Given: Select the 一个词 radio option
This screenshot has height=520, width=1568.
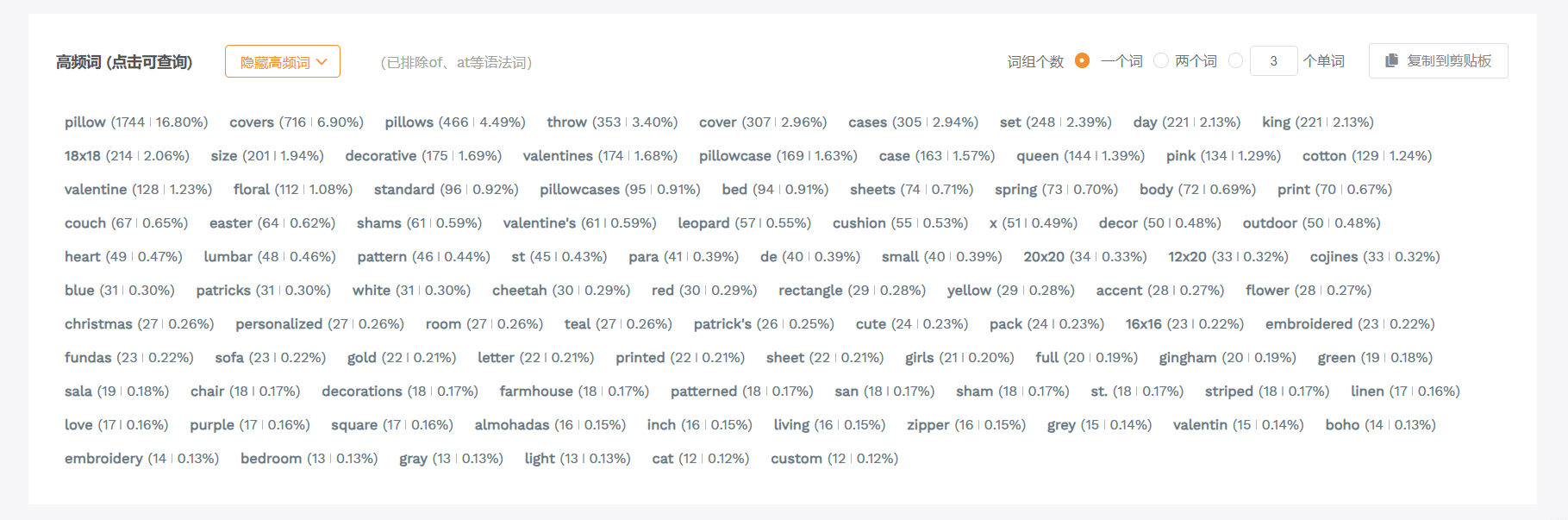Looking at the screenshot, I should tap(1083, 60).
